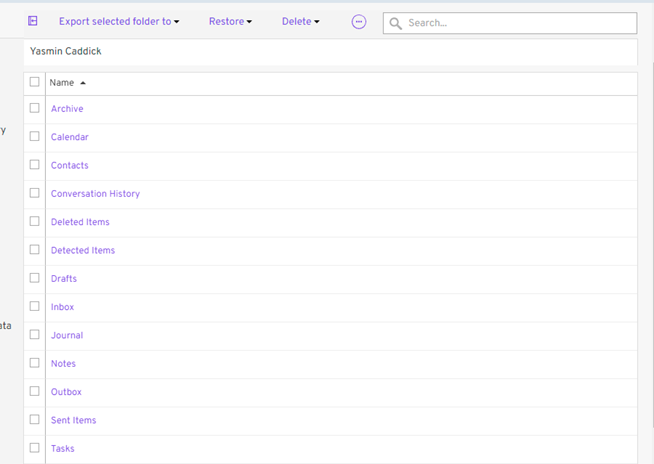This screenshot has width=654, height=464.
Task: Open the Journal folder
Action: tap(67, 335)
